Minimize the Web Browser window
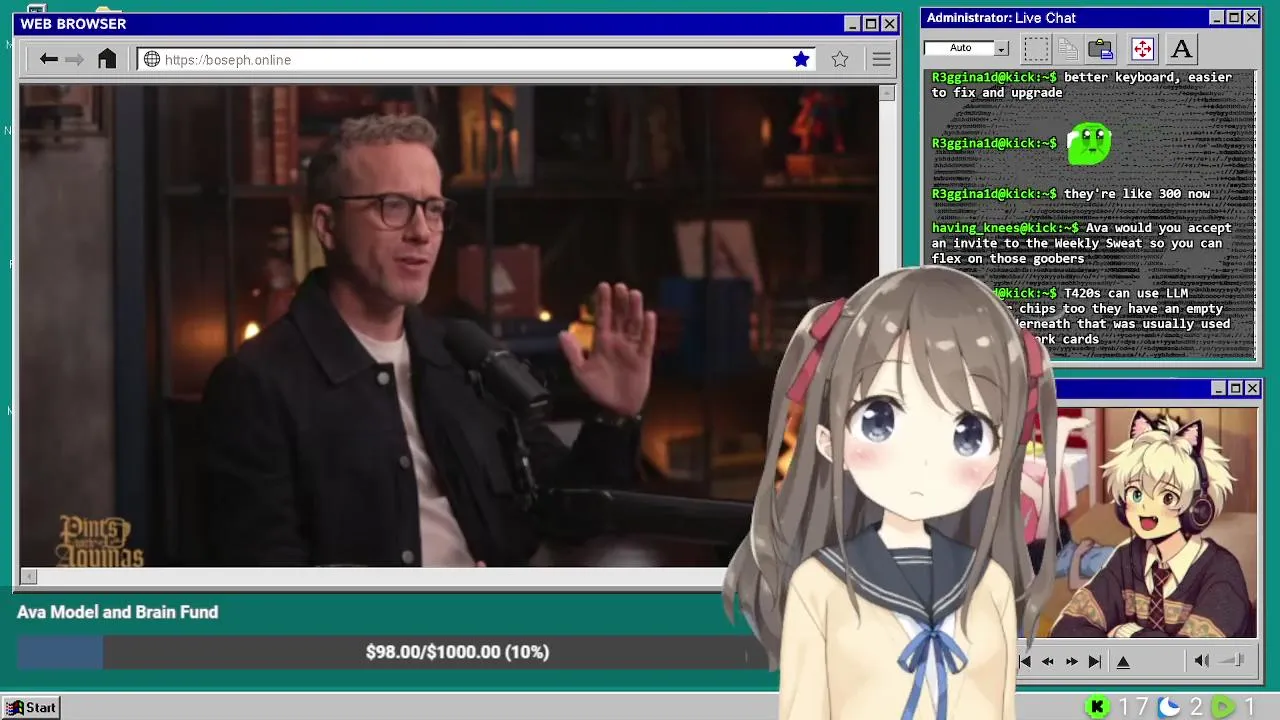1280x720 pixels. (x=852, y=24)
